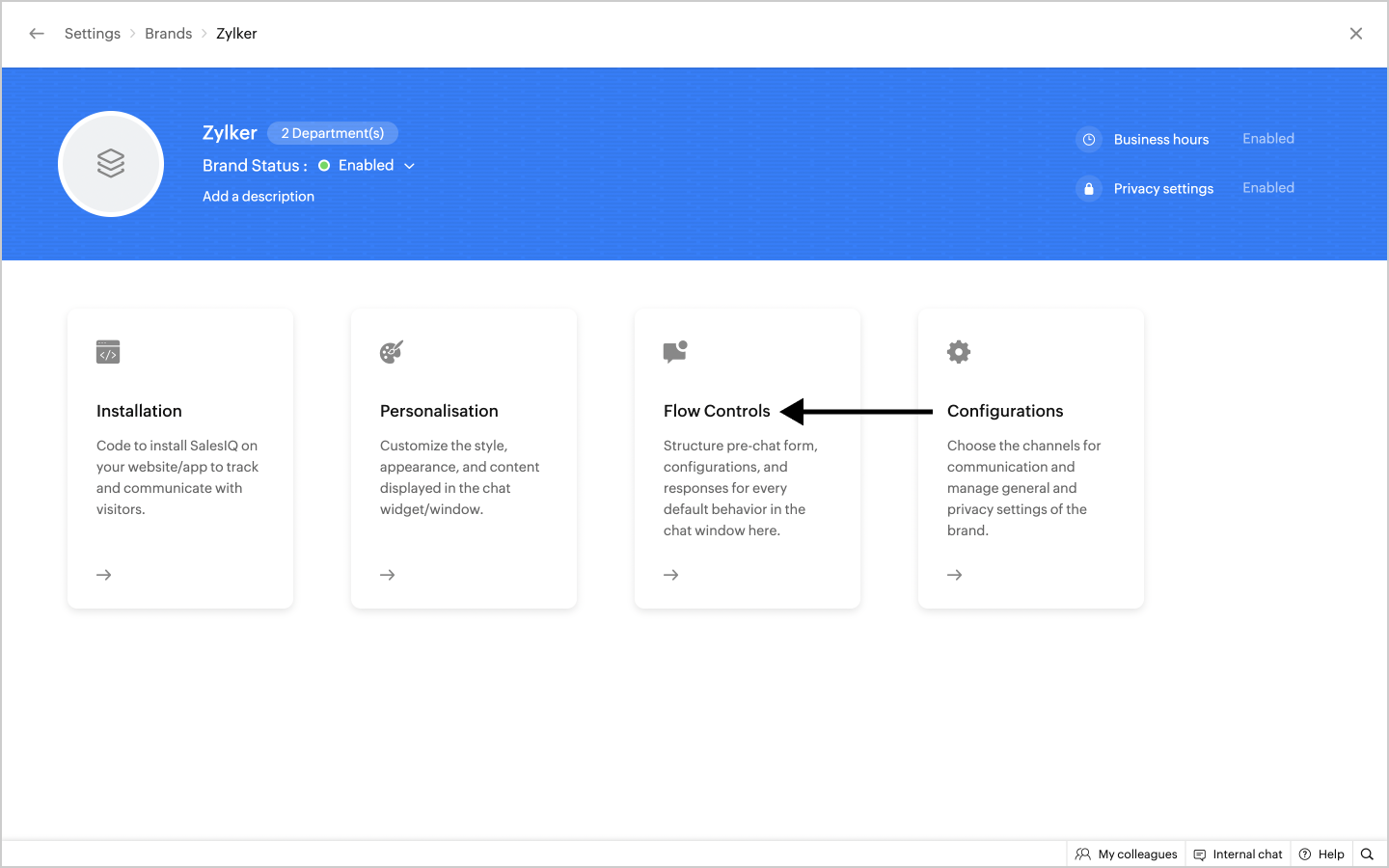The image size is (1389, 868).
Task: Open the Personalisation card title
Action: click(x=439, y=411)
